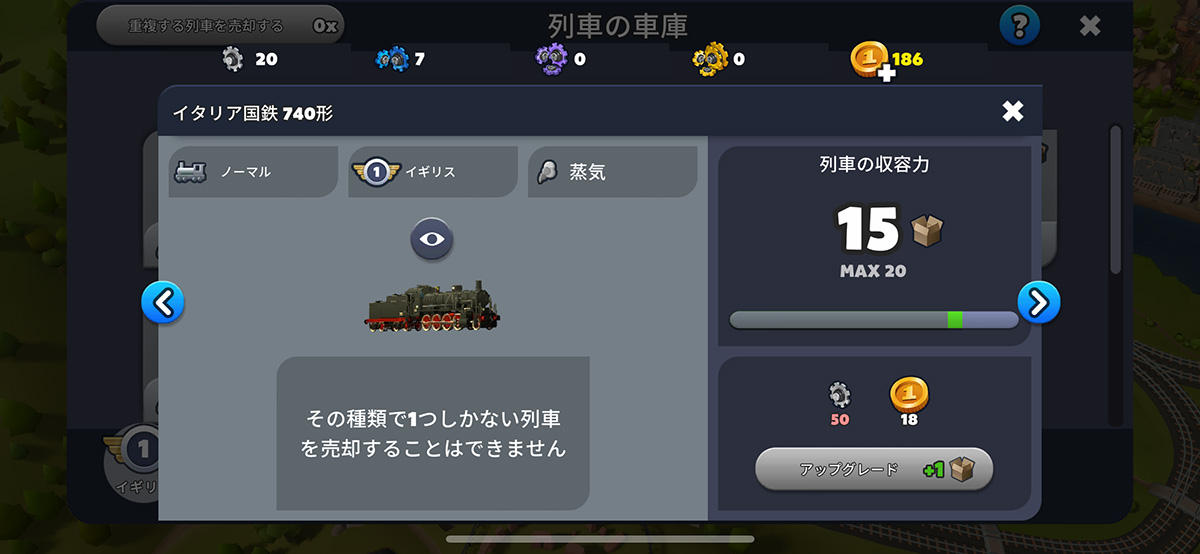The height and width of the screenshot is (554, 1200).
Task: Click the blue gear parts counter showing 7
Action: coord(400,59)
